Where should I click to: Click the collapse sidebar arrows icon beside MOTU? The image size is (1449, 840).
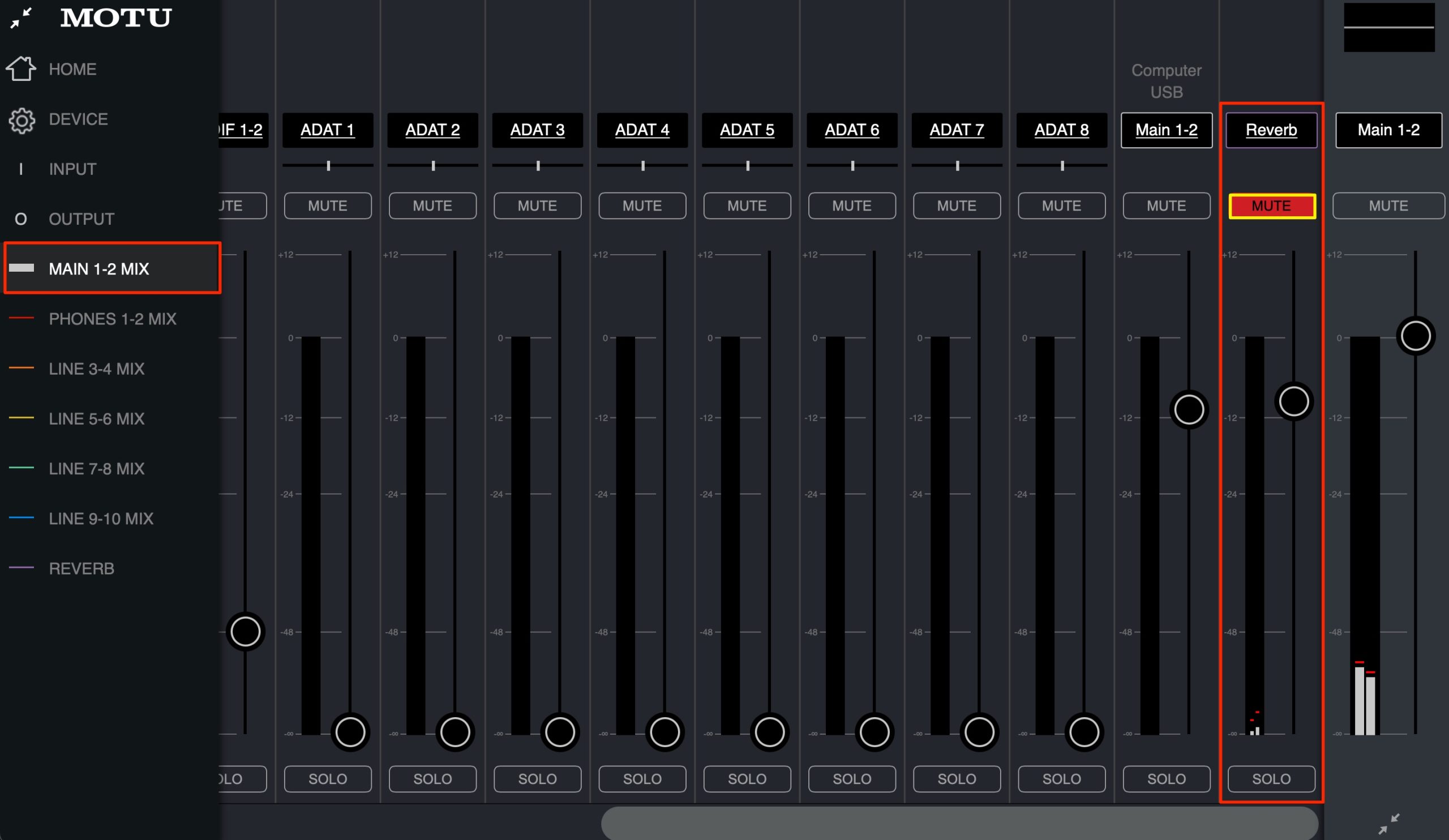[21, 18]
